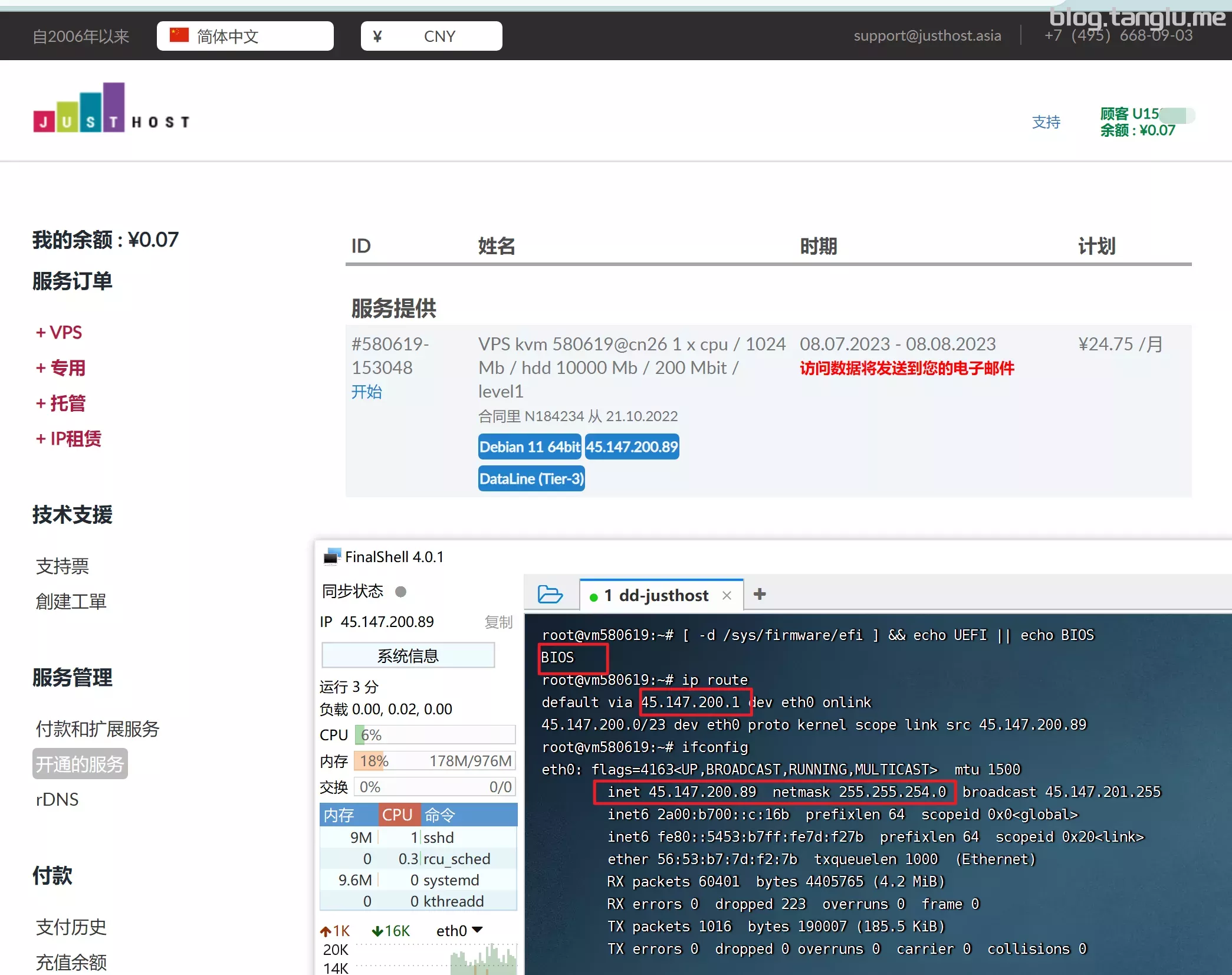Select + IP租赁 in sidebar
The image size is (1232, 975).
[x=68, y=438]
